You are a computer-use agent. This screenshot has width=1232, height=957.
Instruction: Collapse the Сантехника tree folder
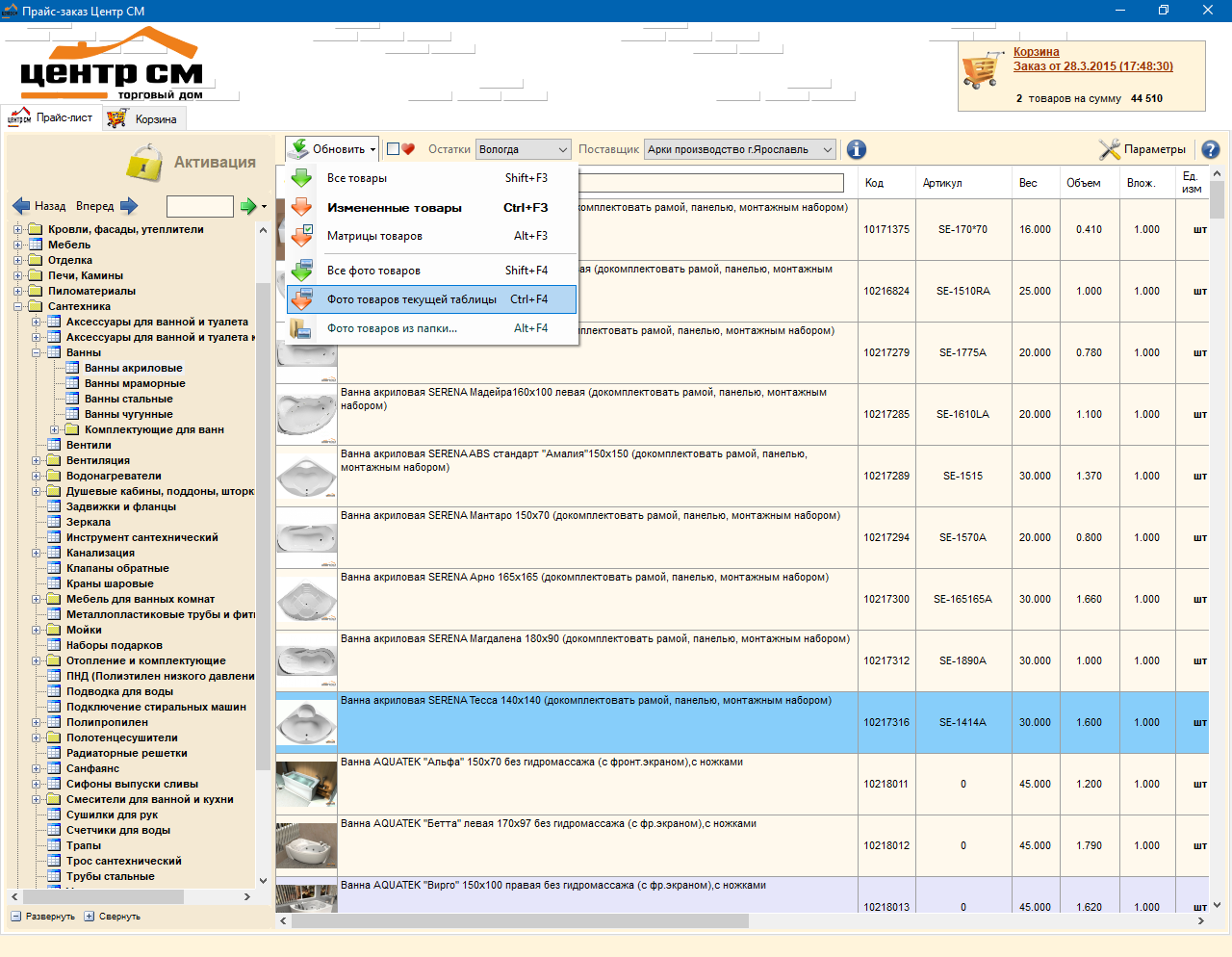pos(17,306)
